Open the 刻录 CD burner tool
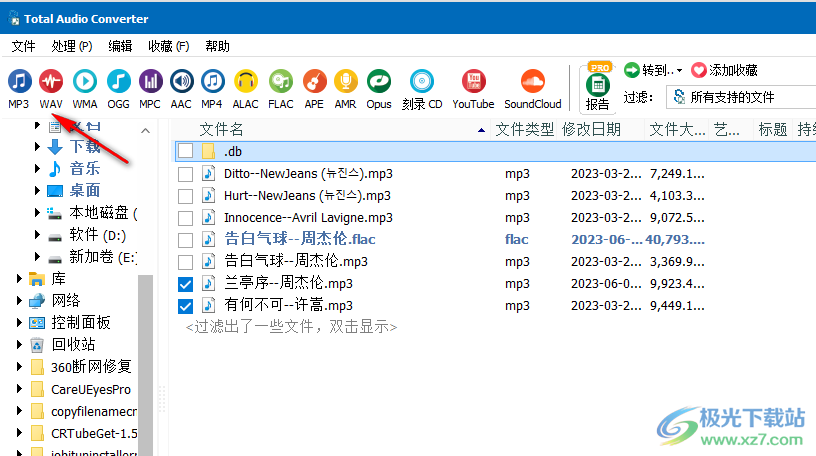Screen dimensions: 816x456 tap(422, 89)
